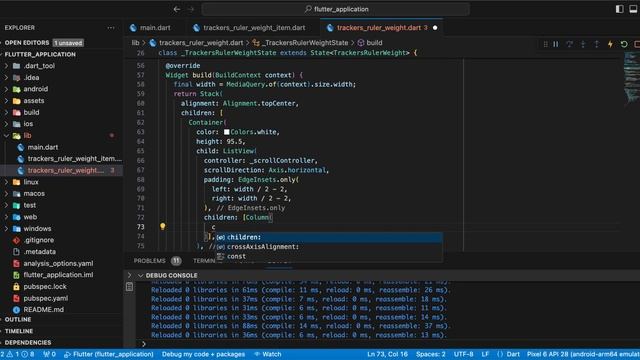Click the editor minimap preview
640x360 pixels.
point(631,78)
